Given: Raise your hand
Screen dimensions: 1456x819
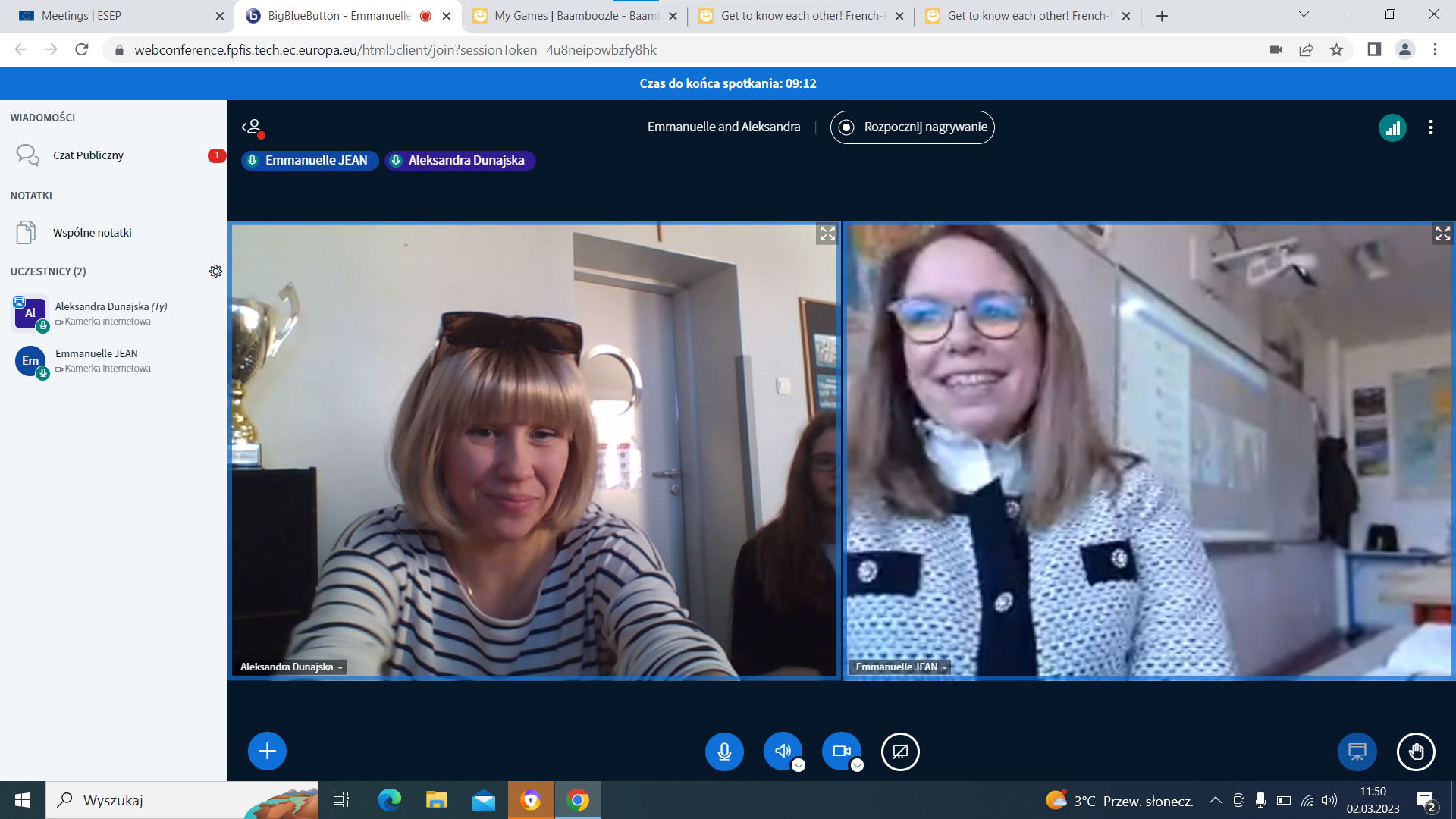Looking at the screenshot, I should [x=1416, y=752].
